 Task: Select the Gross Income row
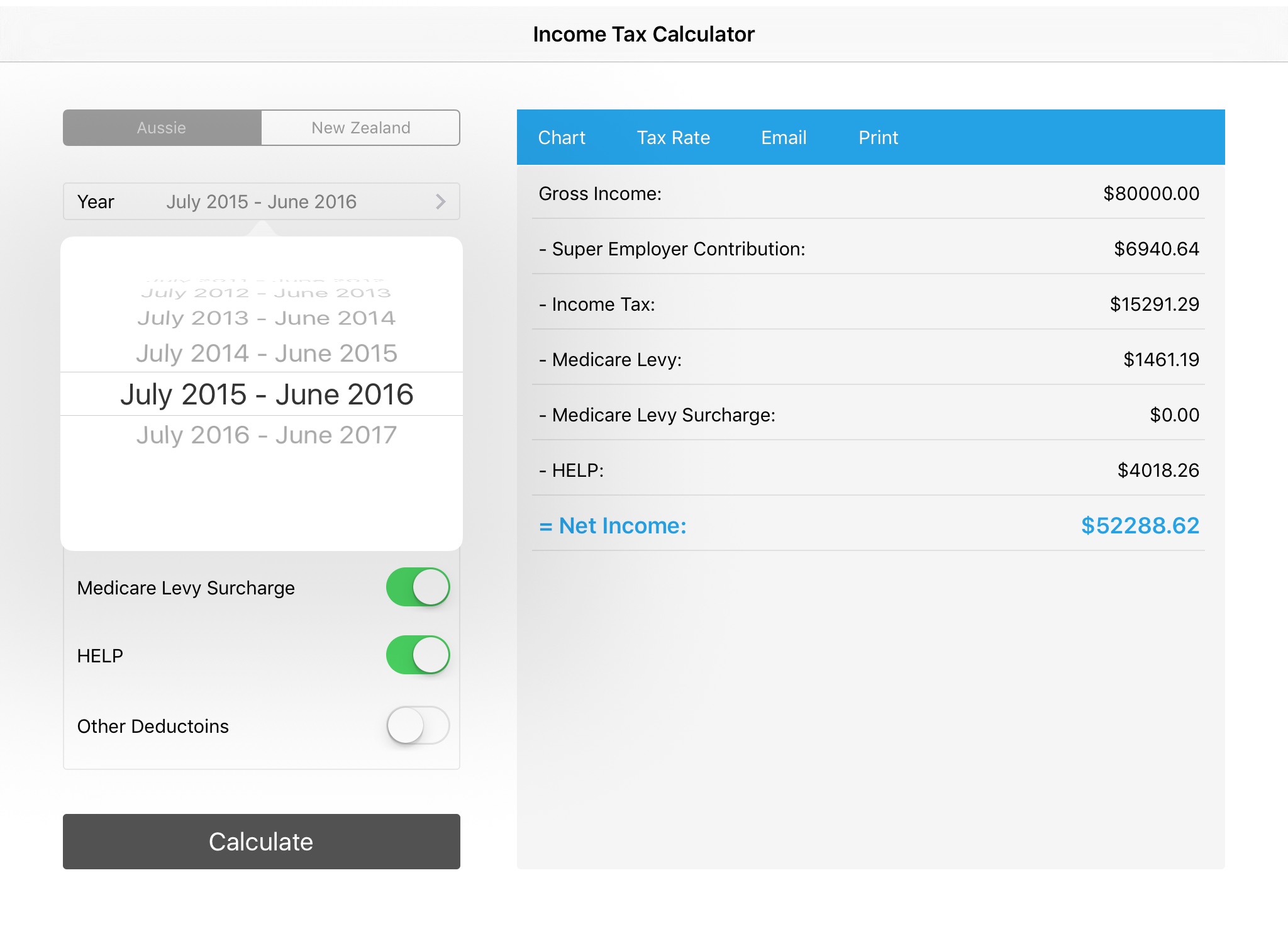868,194
